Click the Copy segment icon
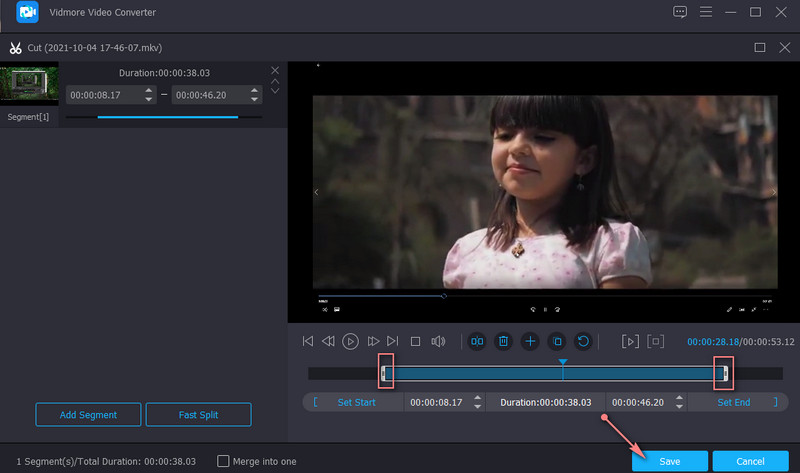This screenshot has width=800, height=473. point(557,341)
